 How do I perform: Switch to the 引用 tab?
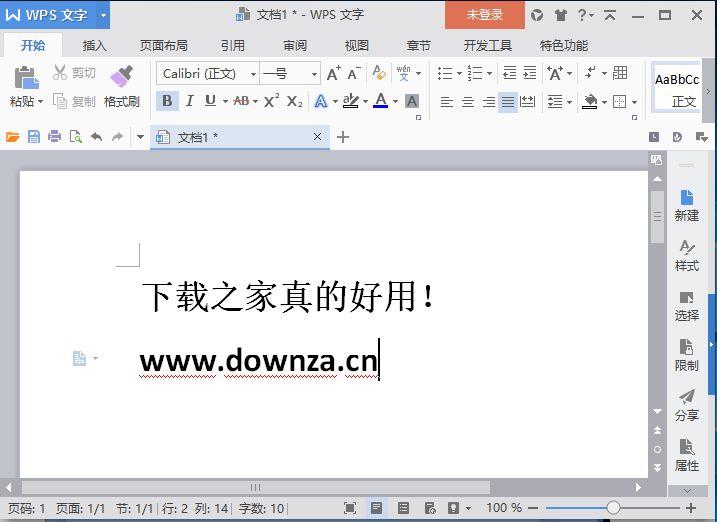232,45
